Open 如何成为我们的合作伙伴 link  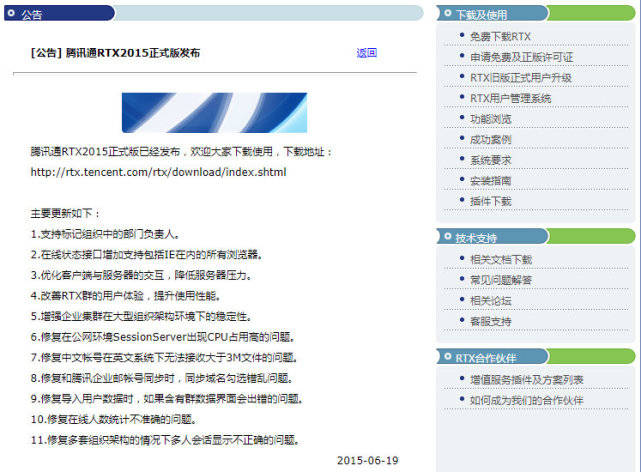(x=527, y=400)
